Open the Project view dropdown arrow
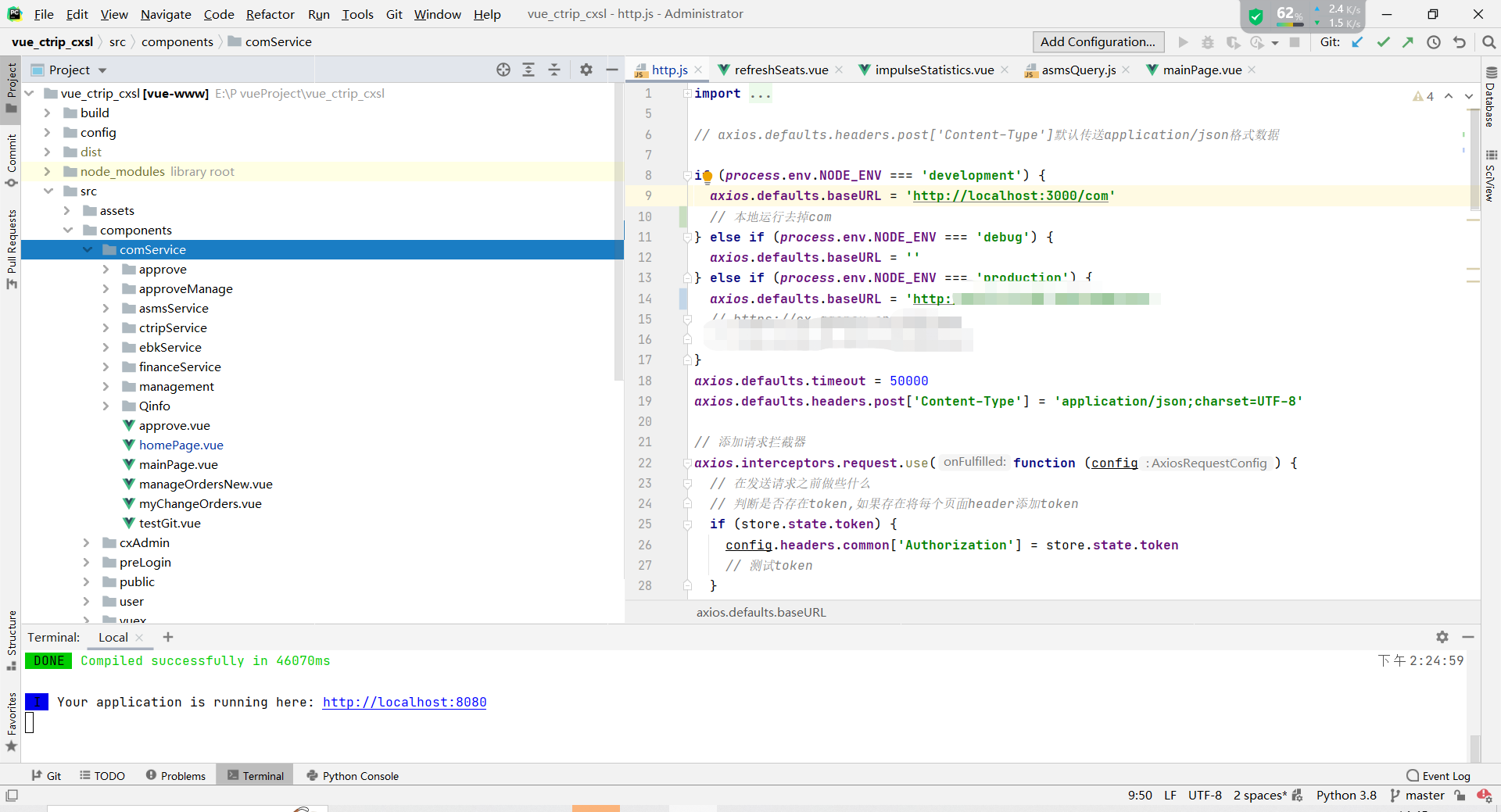Screen dimensions: 1501x812 102,70
